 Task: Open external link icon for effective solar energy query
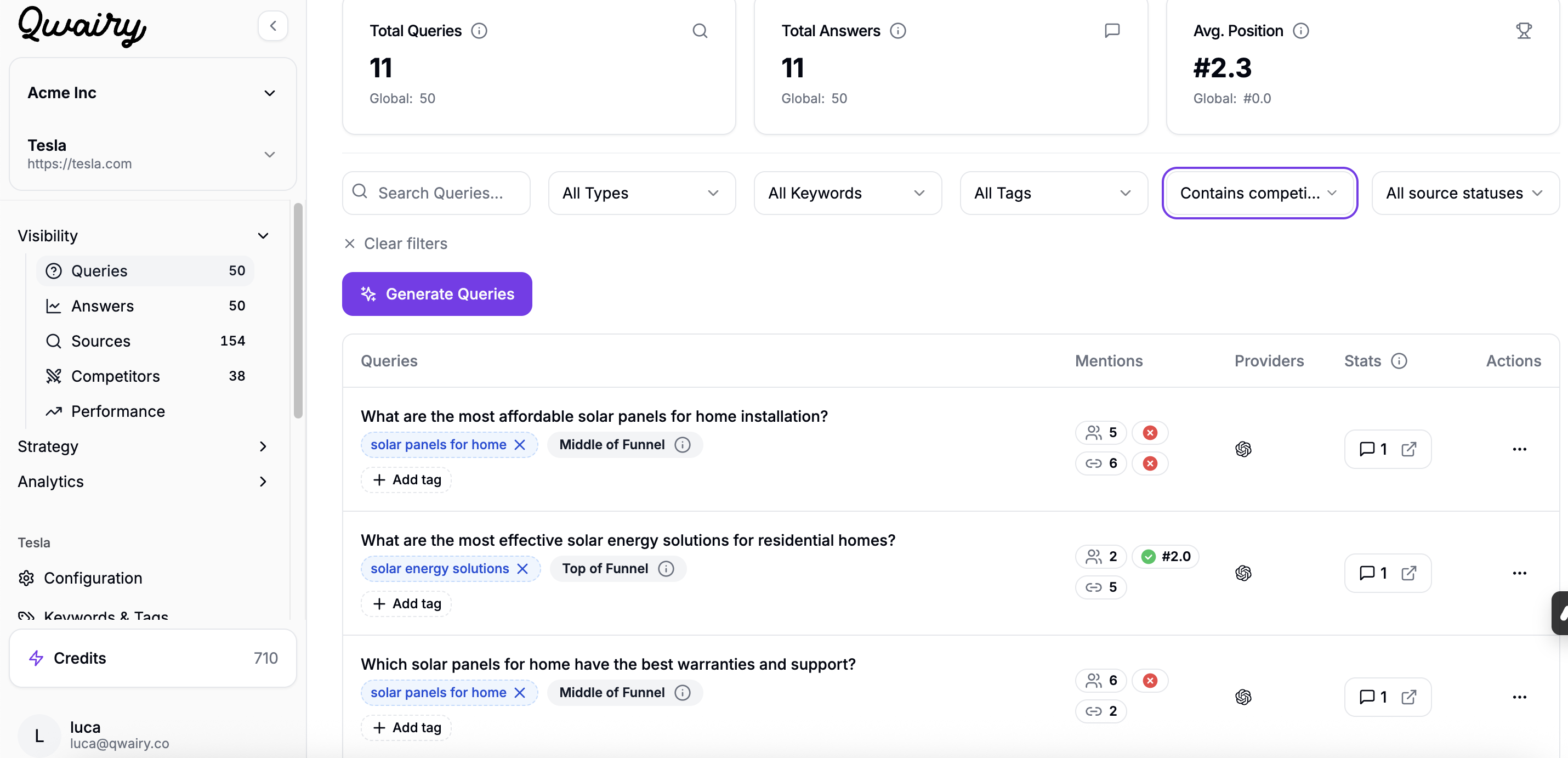point(1408,573)
